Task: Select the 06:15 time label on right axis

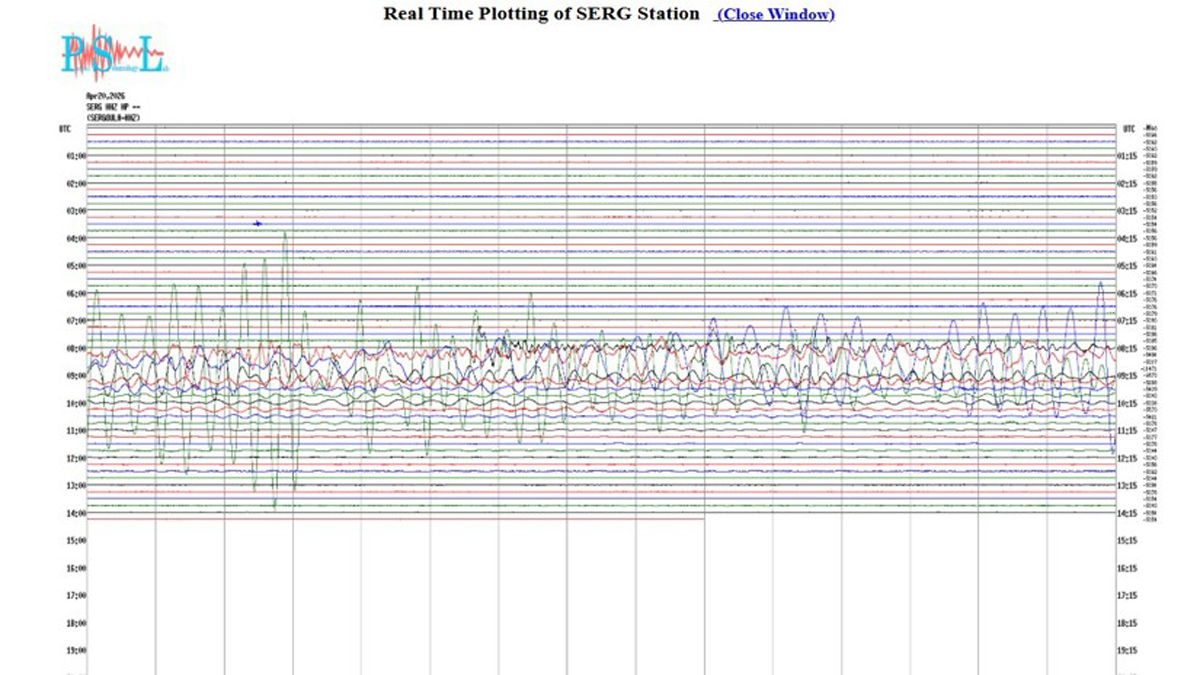Action: (x=1127, y=294)
